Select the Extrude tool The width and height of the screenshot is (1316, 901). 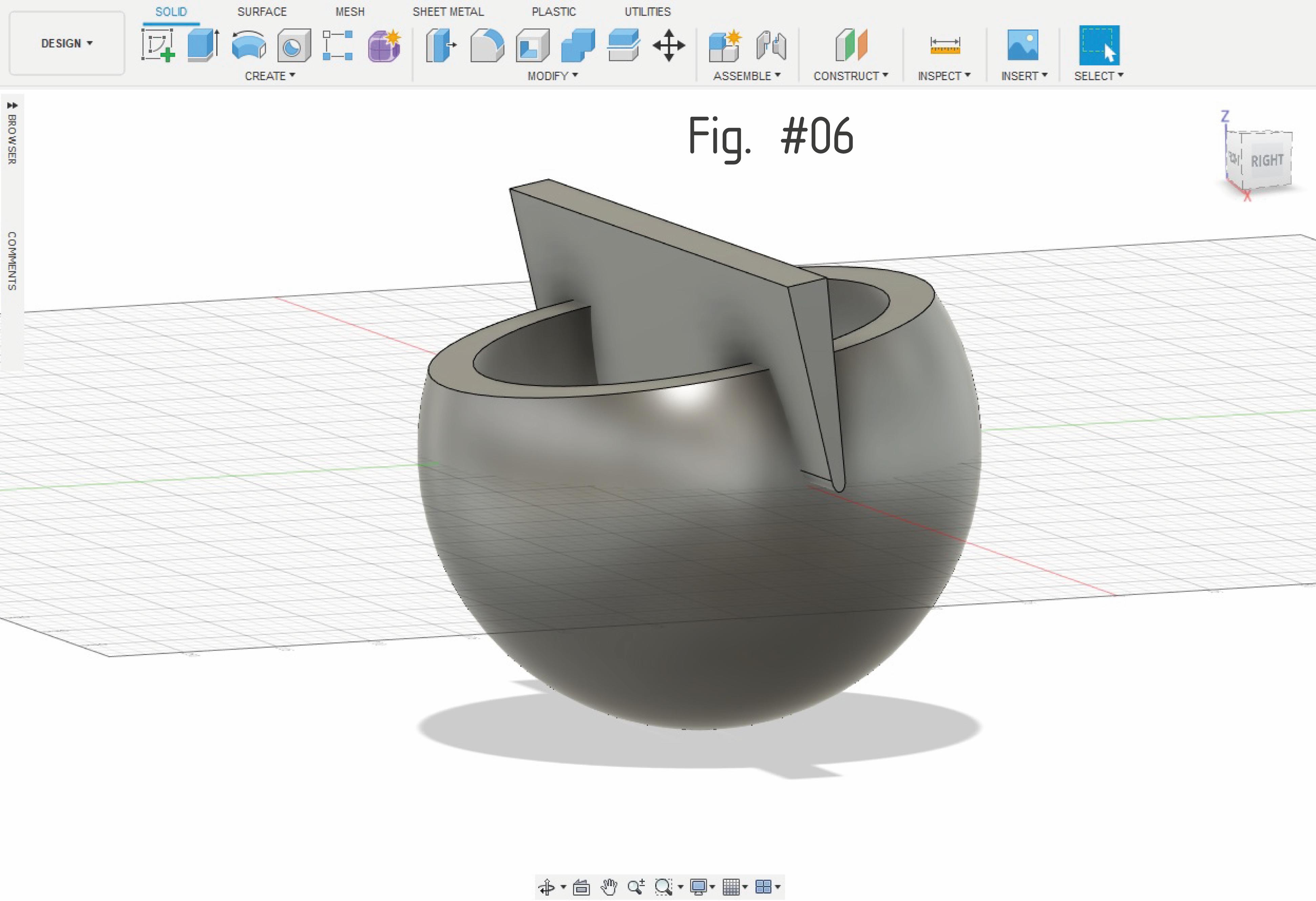[203, 45]
